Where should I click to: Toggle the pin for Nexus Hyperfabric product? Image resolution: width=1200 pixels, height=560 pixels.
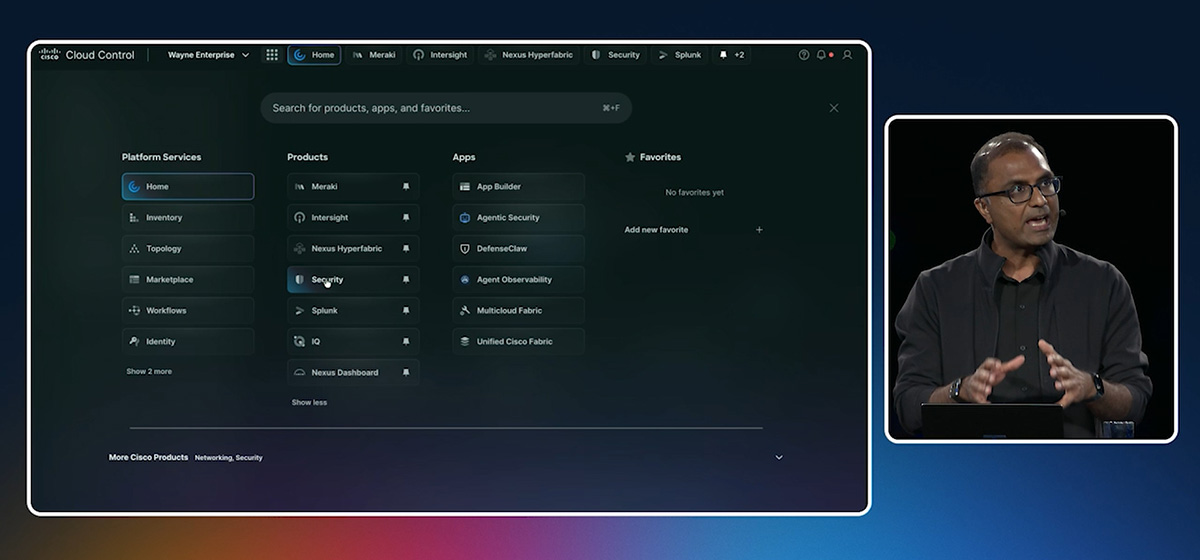(405, 249)
